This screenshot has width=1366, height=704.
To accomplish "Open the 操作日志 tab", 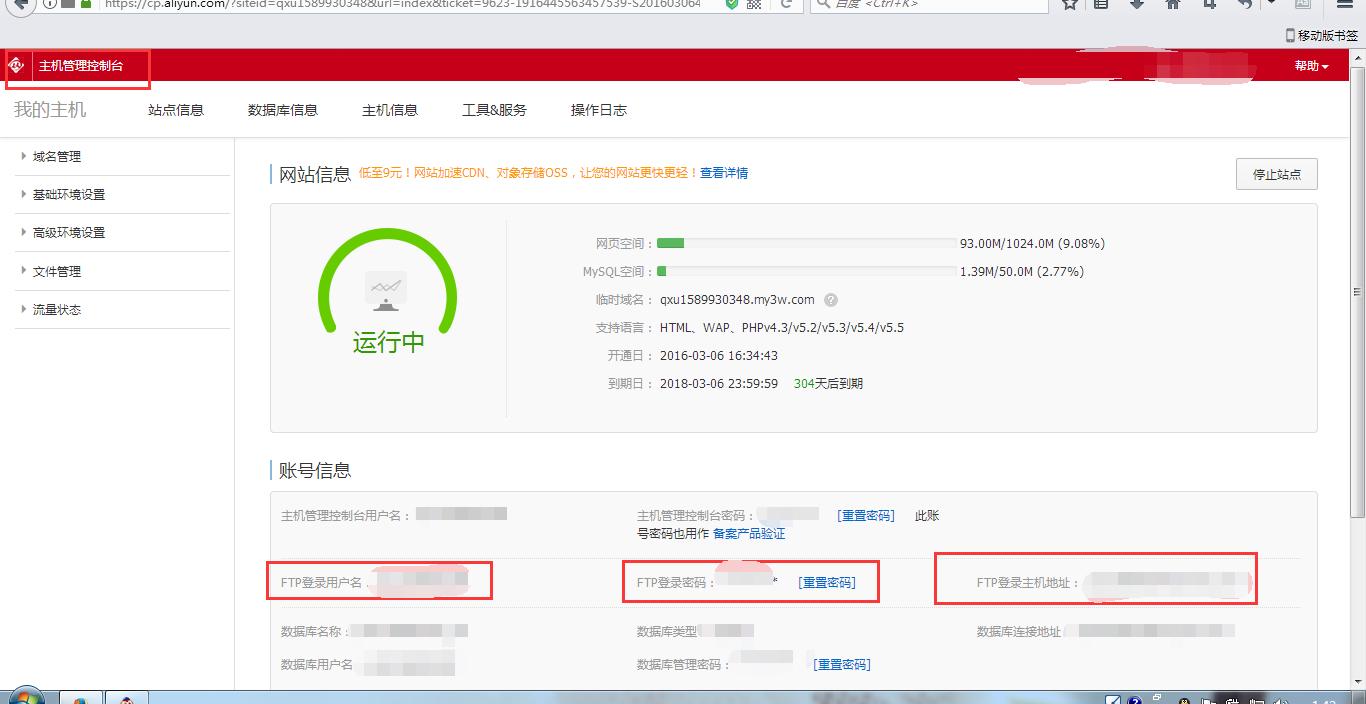I will [598, 110].
